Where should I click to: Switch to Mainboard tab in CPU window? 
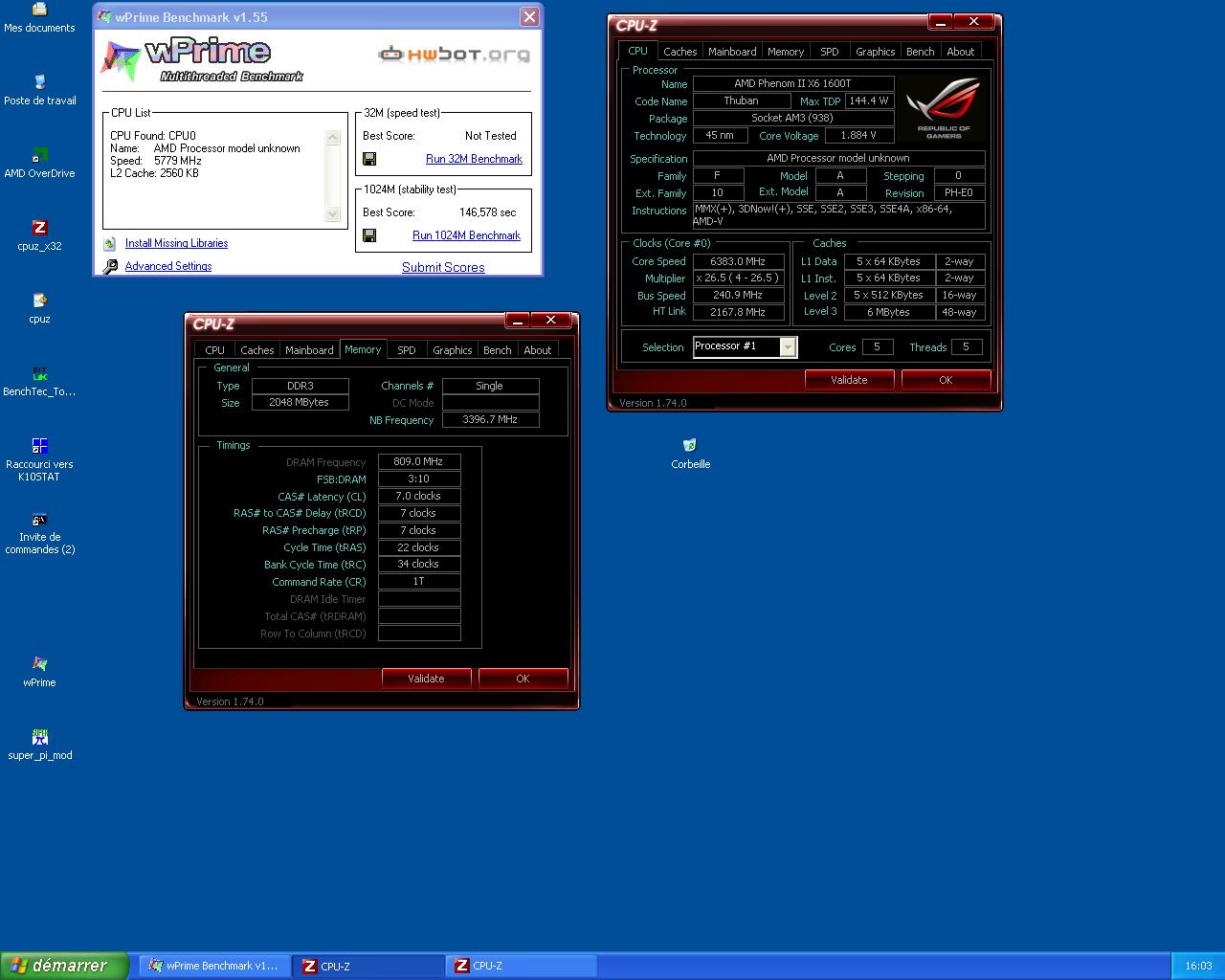[x=732, y=52]
